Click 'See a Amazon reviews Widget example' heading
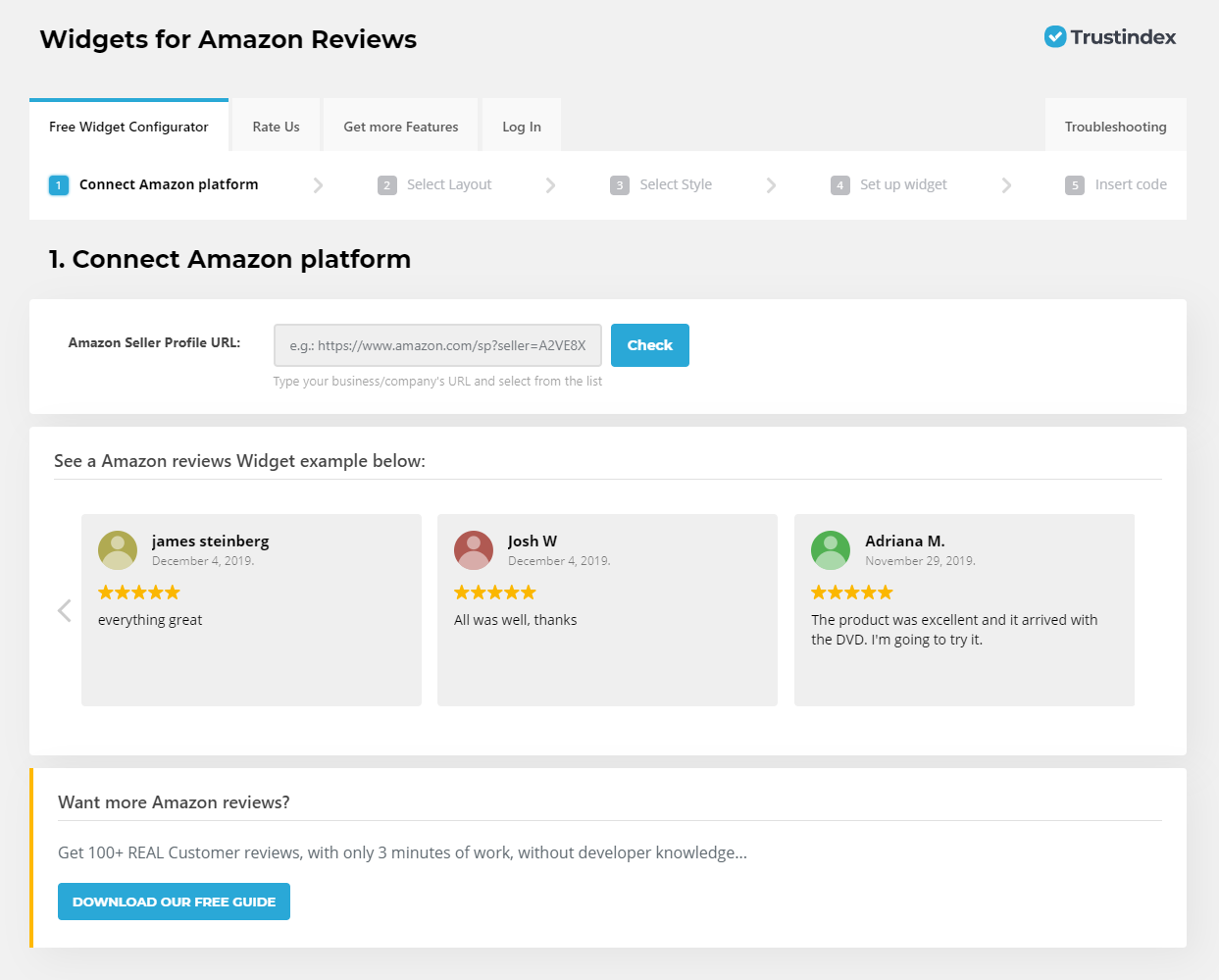Viewport: 1219px width, 980px height. point(239,461)
